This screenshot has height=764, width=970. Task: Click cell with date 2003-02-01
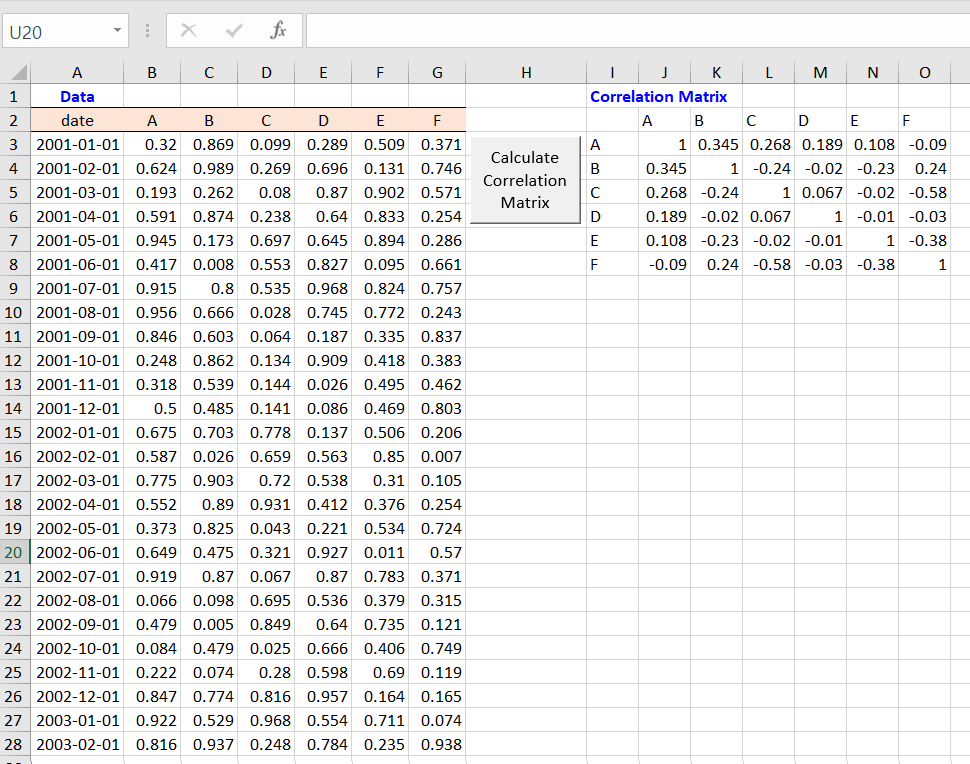click(x=77, y=744)
